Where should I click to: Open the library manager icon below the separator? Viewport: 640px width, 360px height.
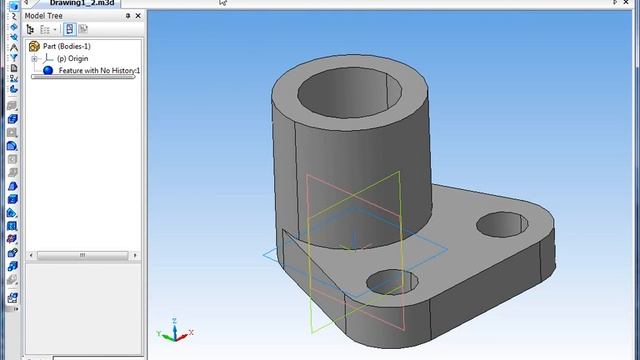tap(12, 298)
